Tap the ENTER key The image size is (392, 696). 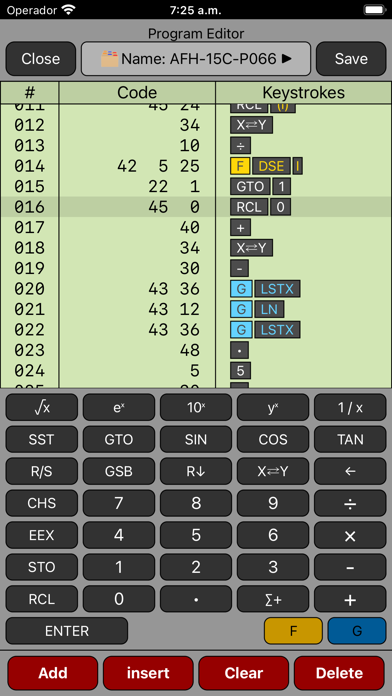(x=67, y=631)
